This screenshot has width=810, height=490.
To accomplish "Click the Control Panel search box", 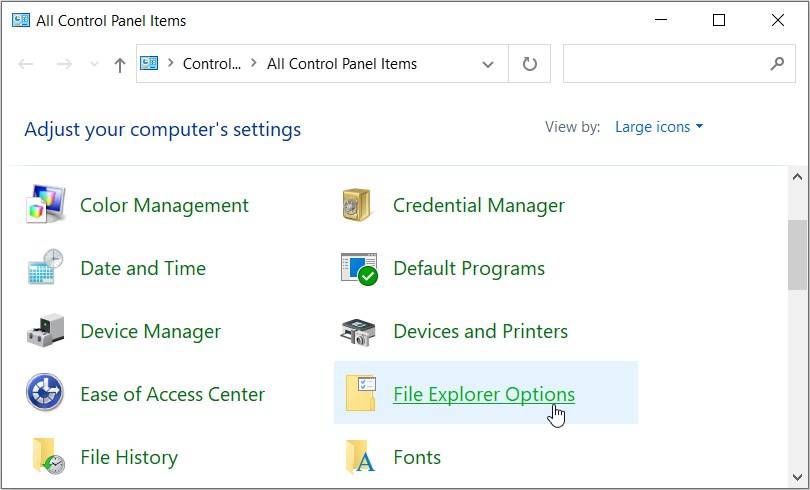I will 665,64.
